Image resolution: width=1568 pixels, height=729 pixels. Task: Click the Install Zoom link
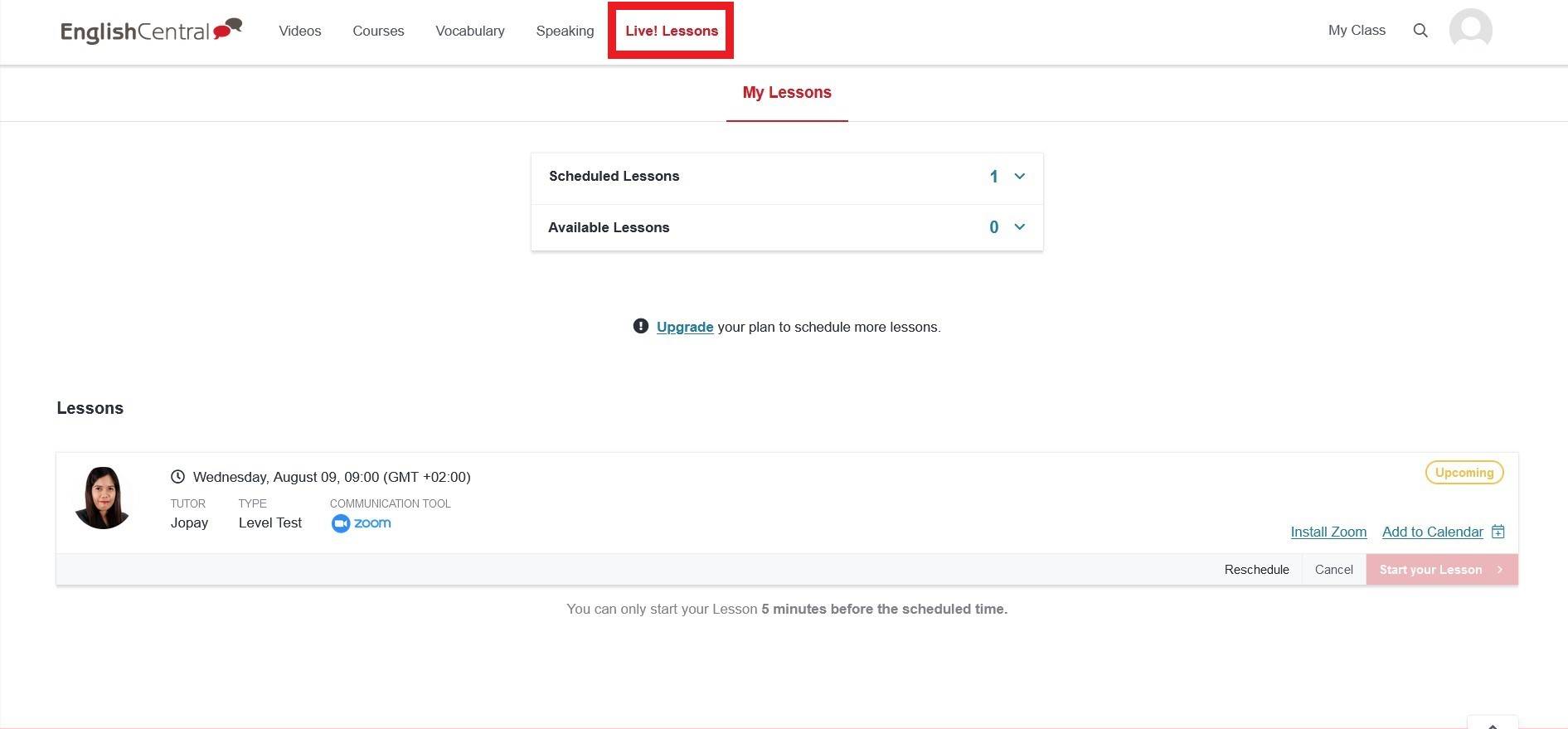tap(1328, 532)
